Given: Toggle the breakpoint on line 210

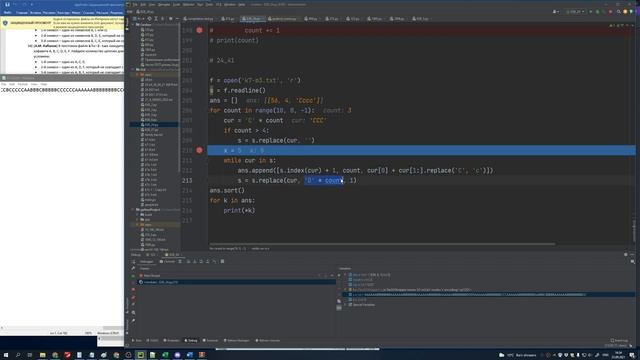Looking at the screenshot, I should tap(199, 150).
